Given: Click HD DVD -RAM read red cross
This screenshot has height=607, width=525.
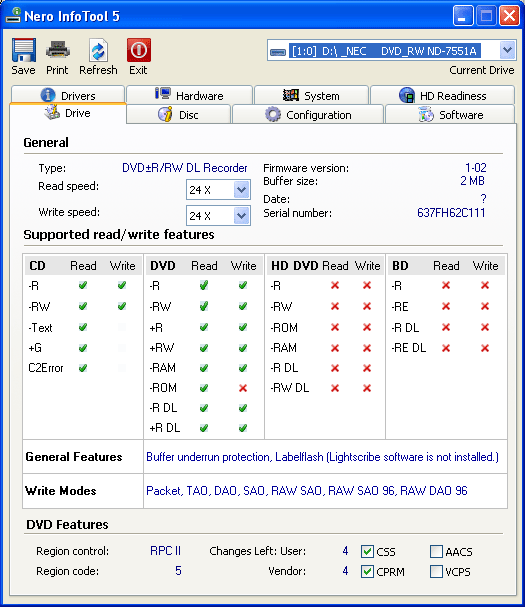Looking at the screenshot, I should (x=335, y=348).
